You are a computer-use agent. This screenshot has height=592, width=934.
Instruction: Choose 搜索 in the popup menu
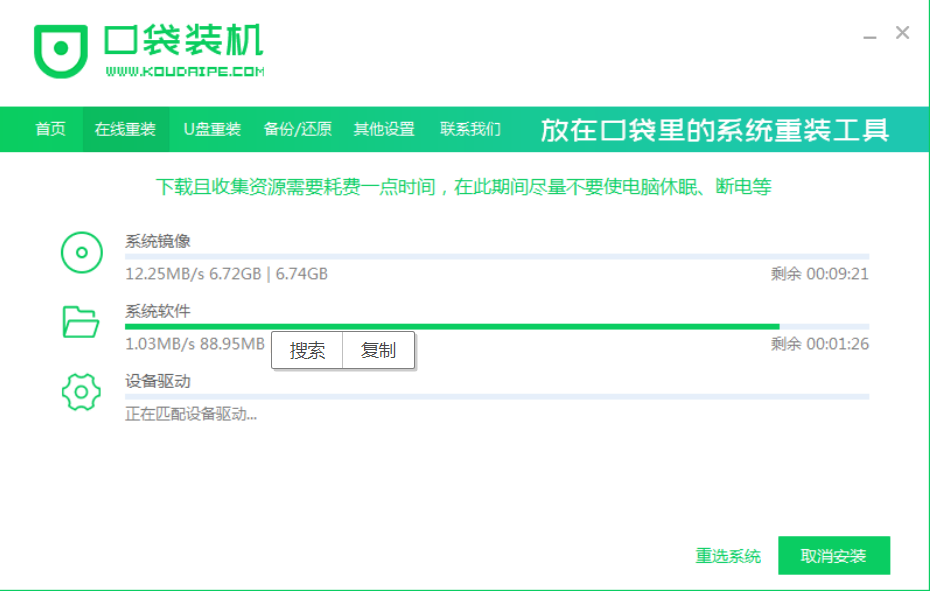tap(307, 350)
